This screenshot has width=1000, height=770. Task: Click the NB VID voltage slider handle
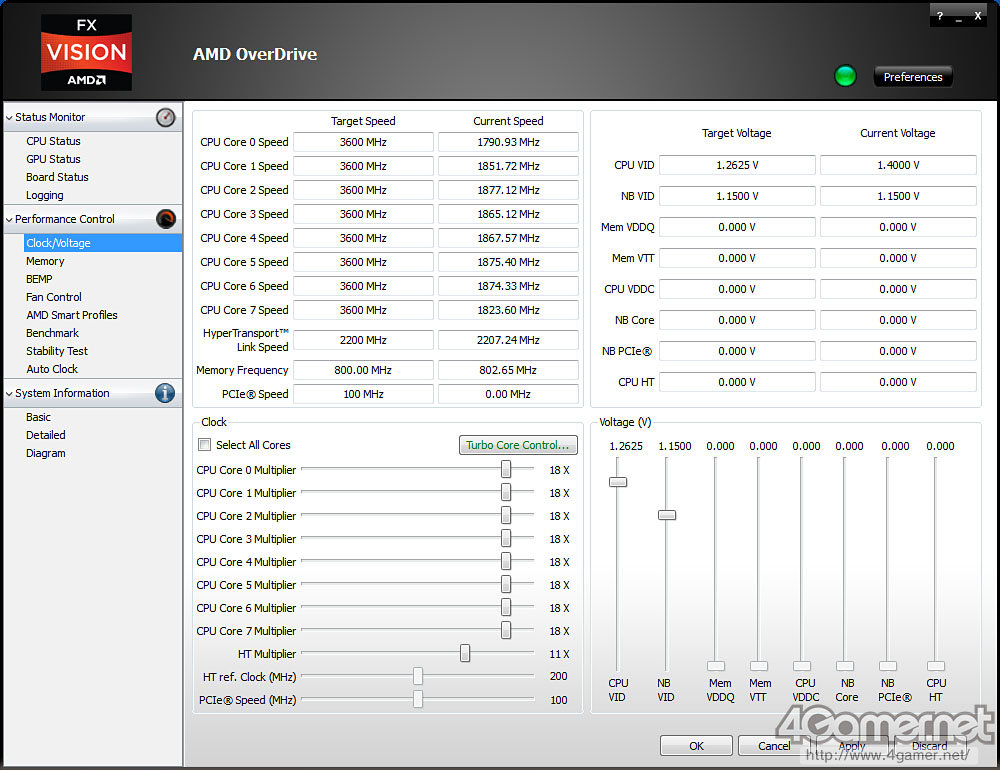coord(667,515)
